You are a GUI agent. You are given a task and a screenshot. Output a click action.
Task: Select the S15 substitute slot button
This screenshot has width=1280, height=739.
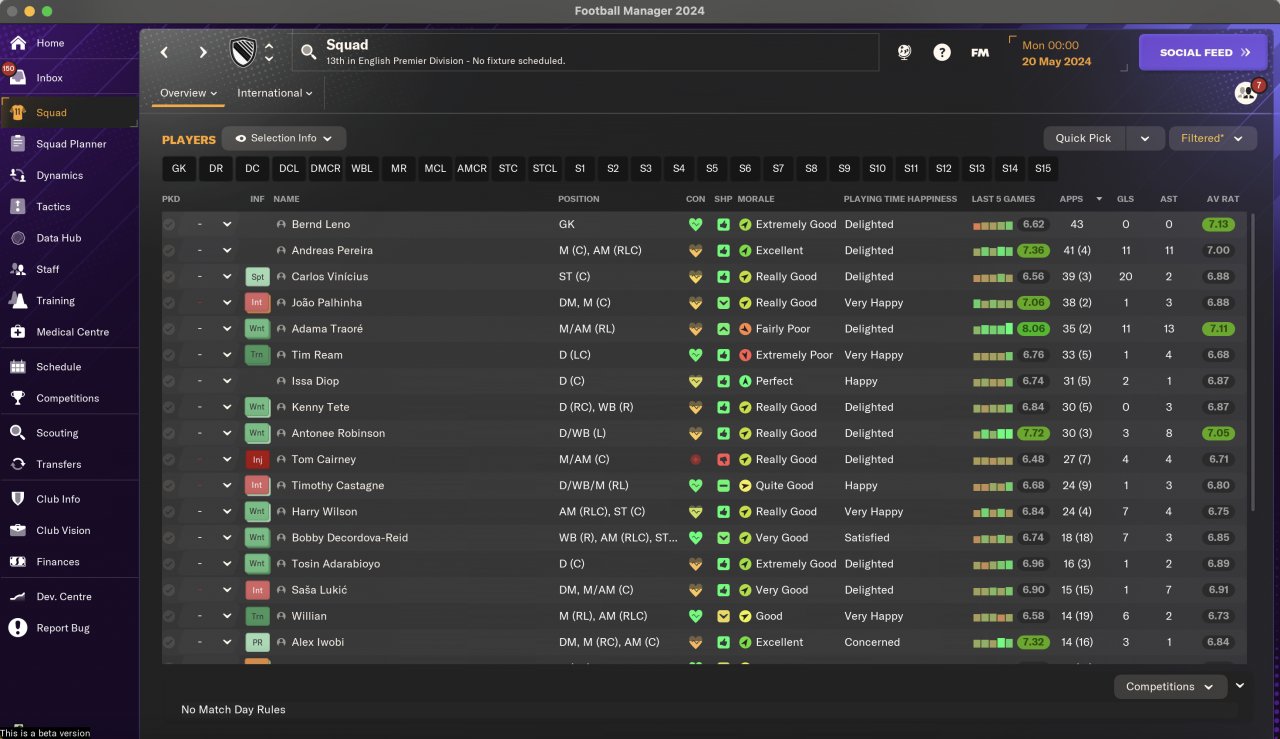[x=1043, y=168]
